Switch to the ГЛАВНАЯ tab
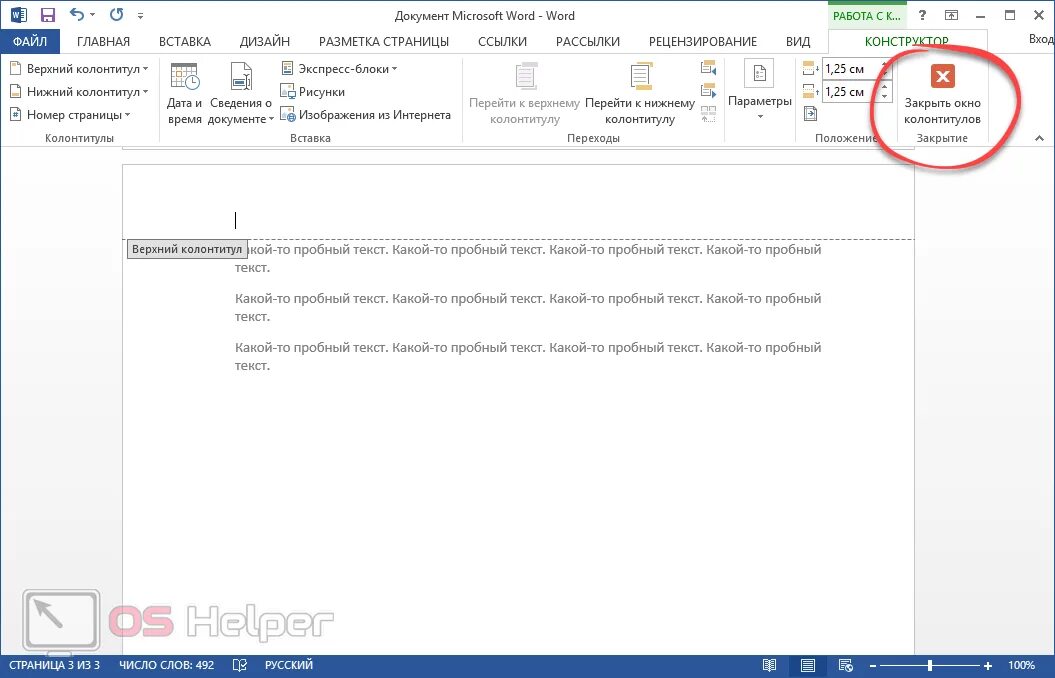This screenshot has height=678, width=1055. click(x=103, y=41)
